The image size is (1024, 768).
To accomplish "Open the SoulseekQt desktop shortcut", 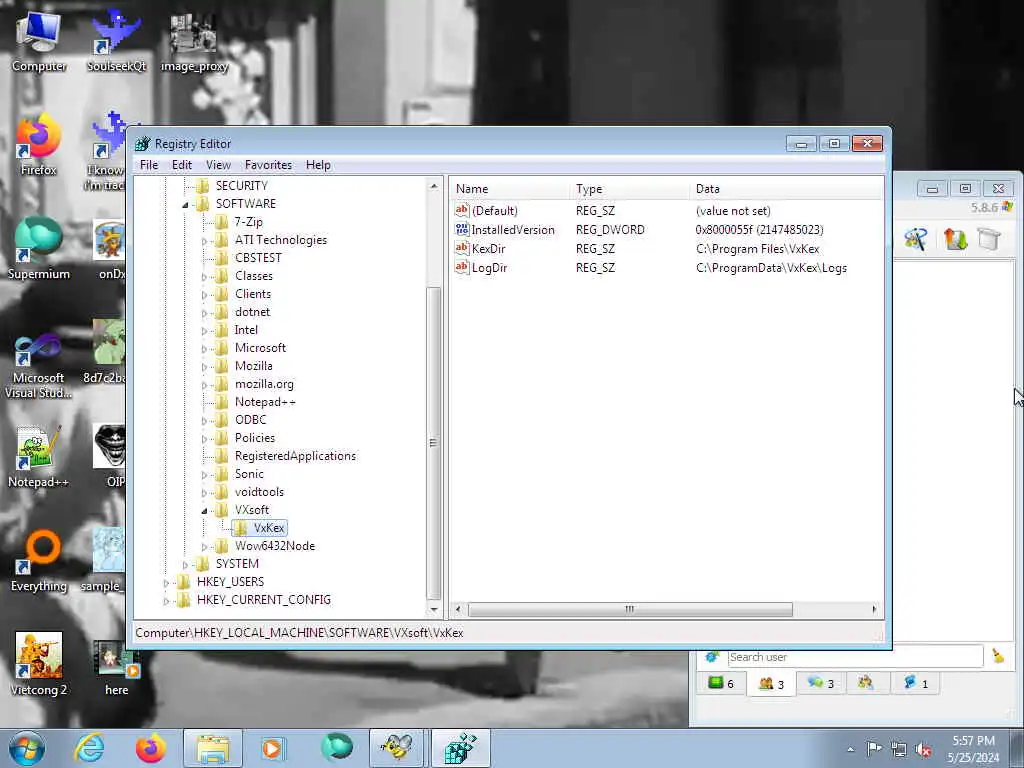I will (116, 40).
